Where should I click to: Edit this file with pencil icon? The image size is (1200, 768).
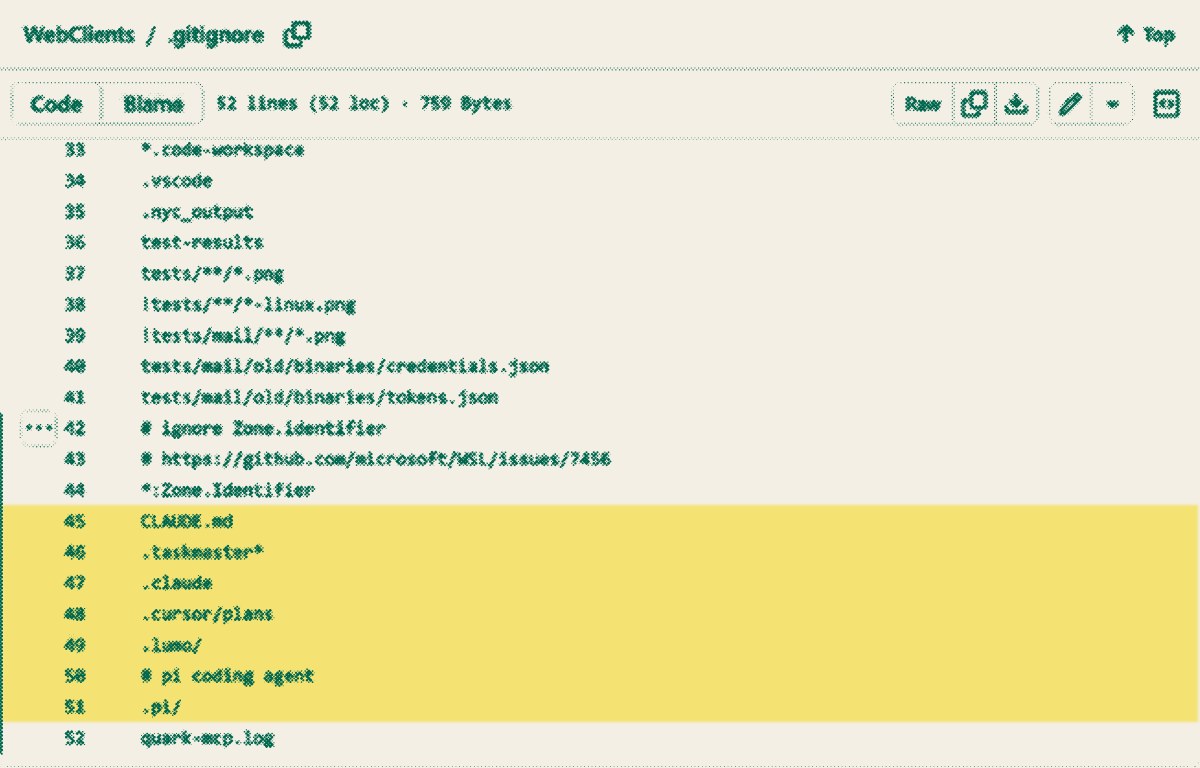point(1071,104)
